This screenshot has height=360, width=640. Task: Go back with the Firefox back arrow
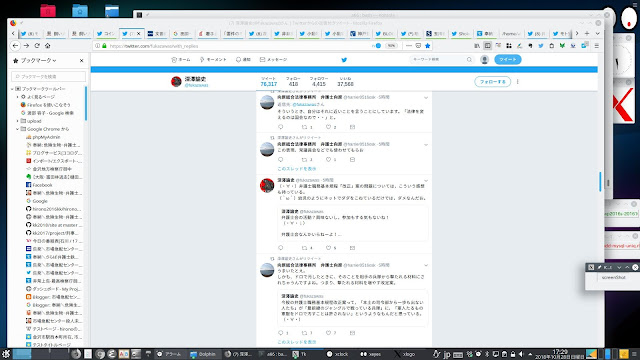16,46
